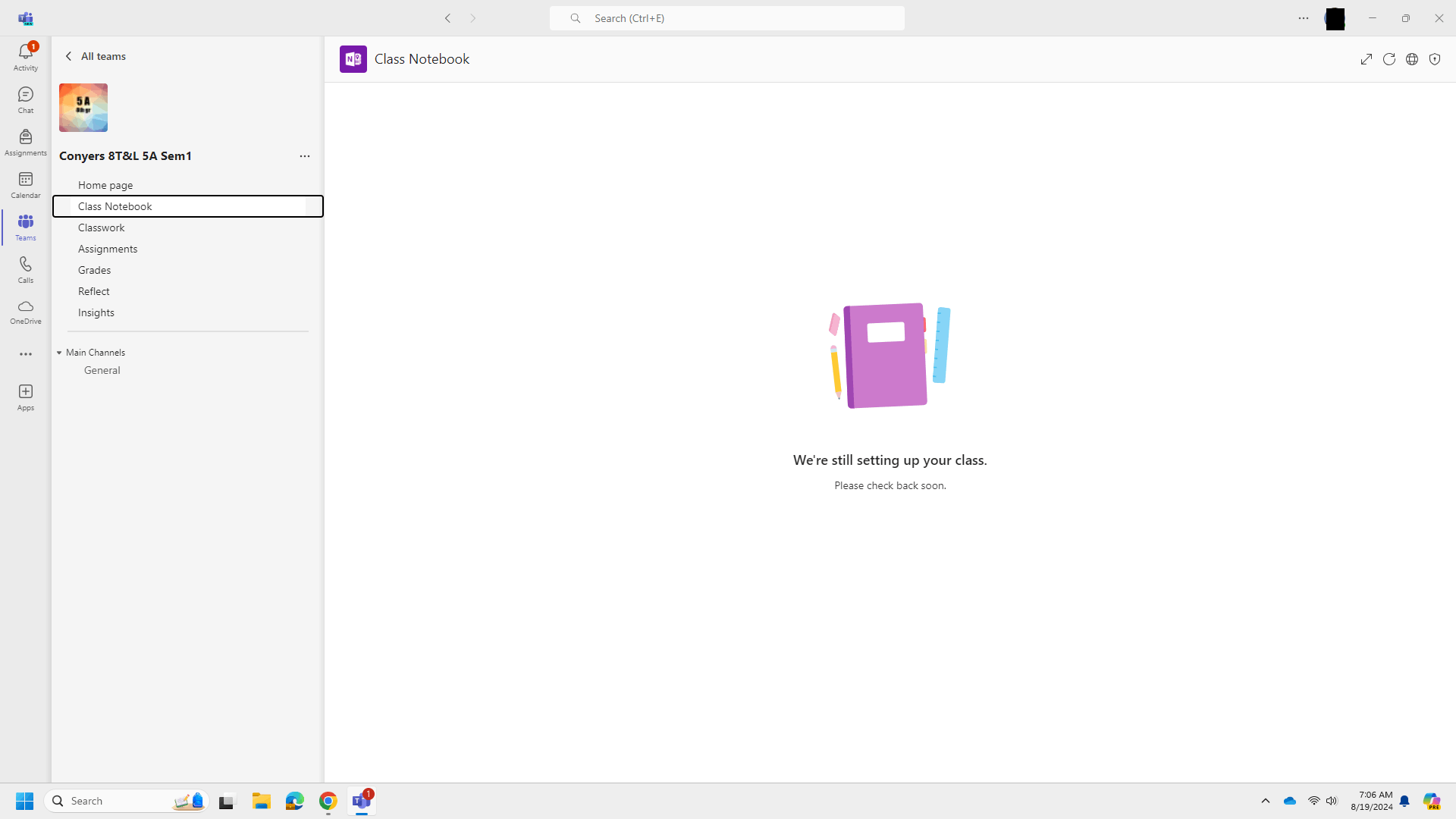Select the Grades menu item

coord(94,270)
